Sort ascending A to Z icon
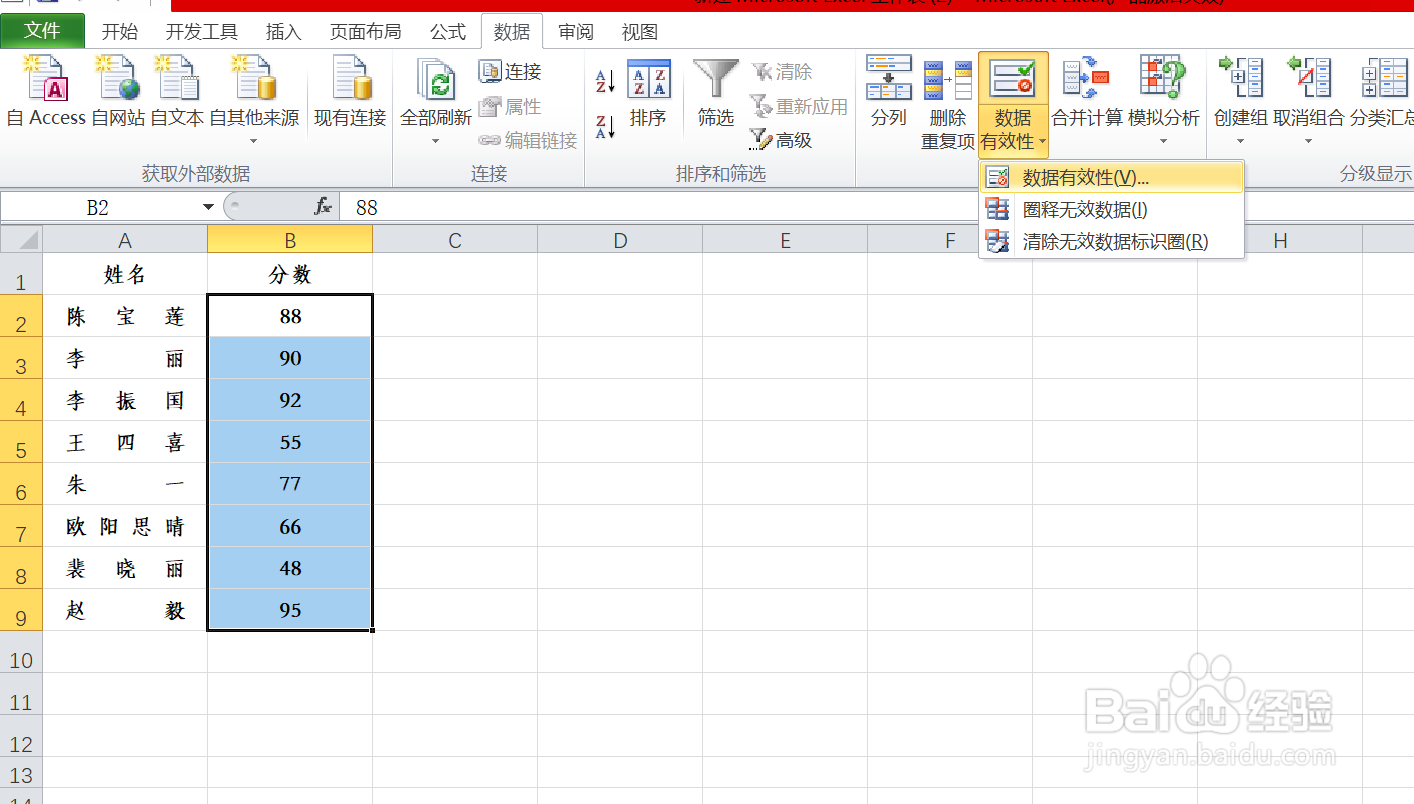 606,81
